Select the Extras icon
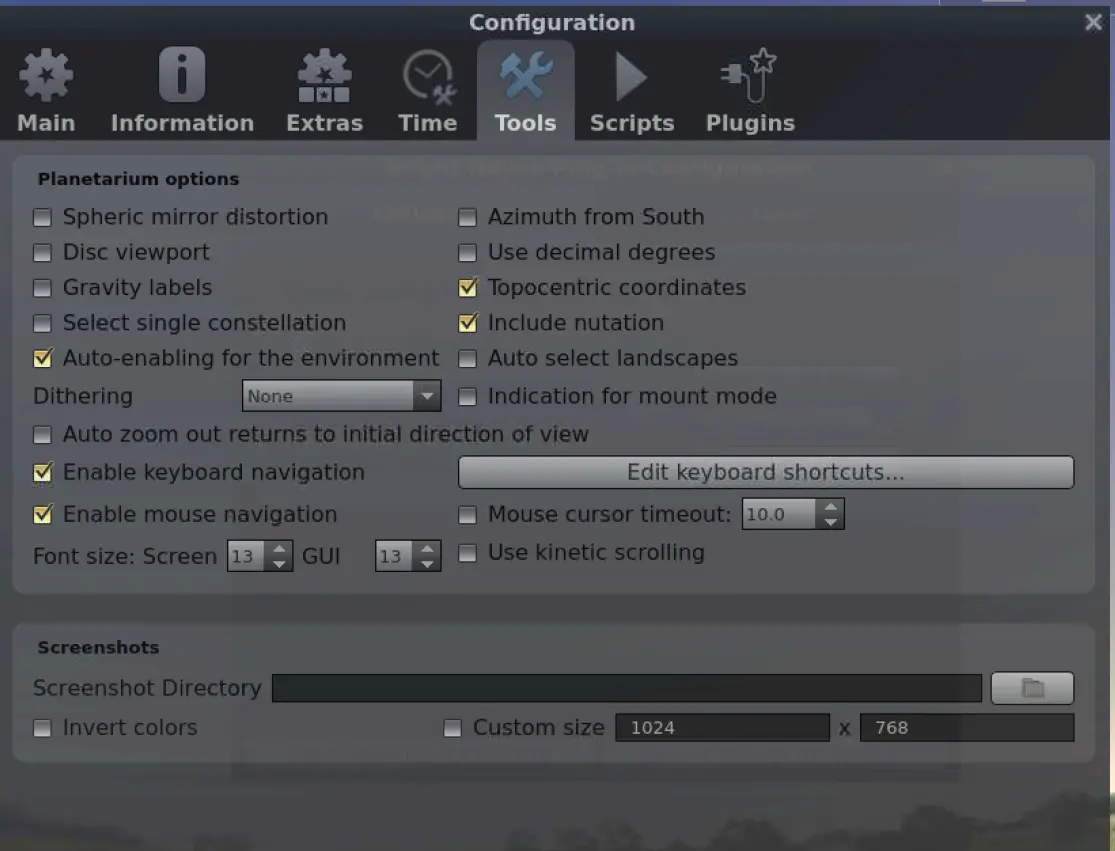 pos(324,78)
